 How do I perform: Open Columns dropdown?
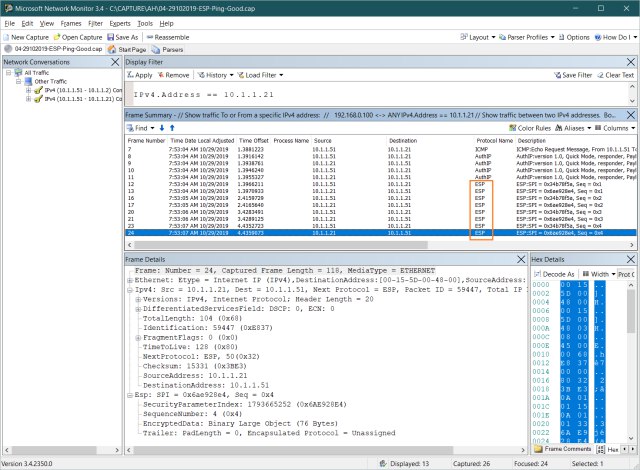(615, 128)
